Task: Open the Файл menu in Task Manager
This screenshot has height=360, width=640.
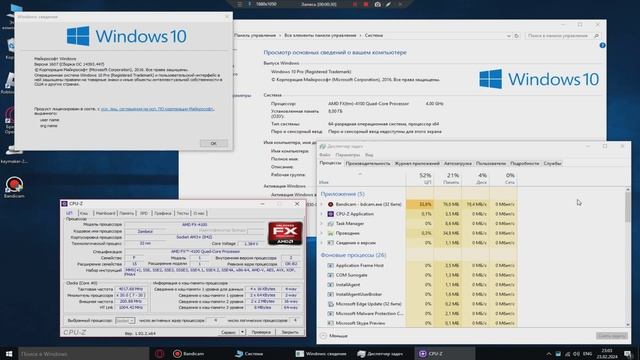Action: tap(325, 155)
